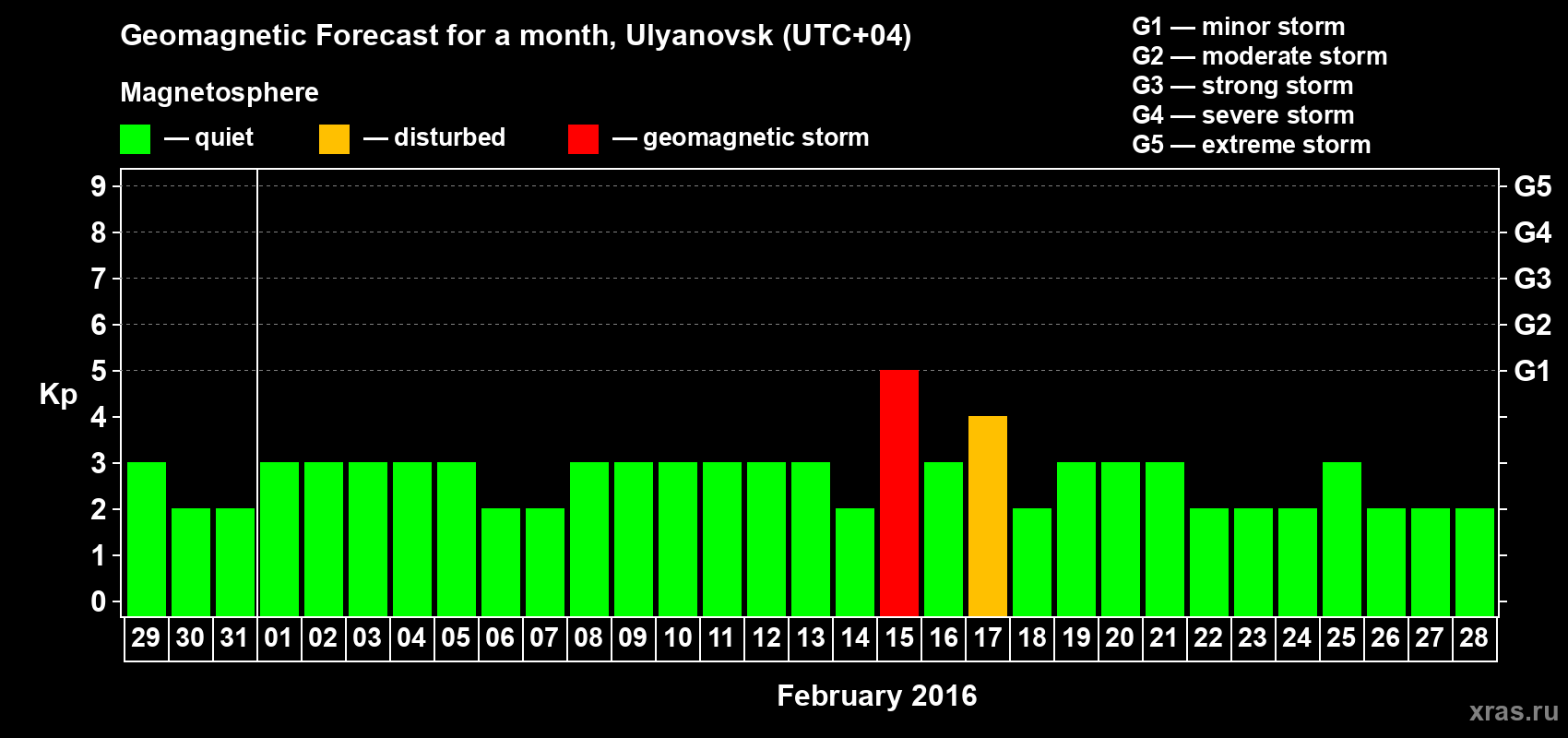The height and width of the screenshot is (738, 1568).
Task: Click date label 03 on the axis
Action: [x=367, y=637]
